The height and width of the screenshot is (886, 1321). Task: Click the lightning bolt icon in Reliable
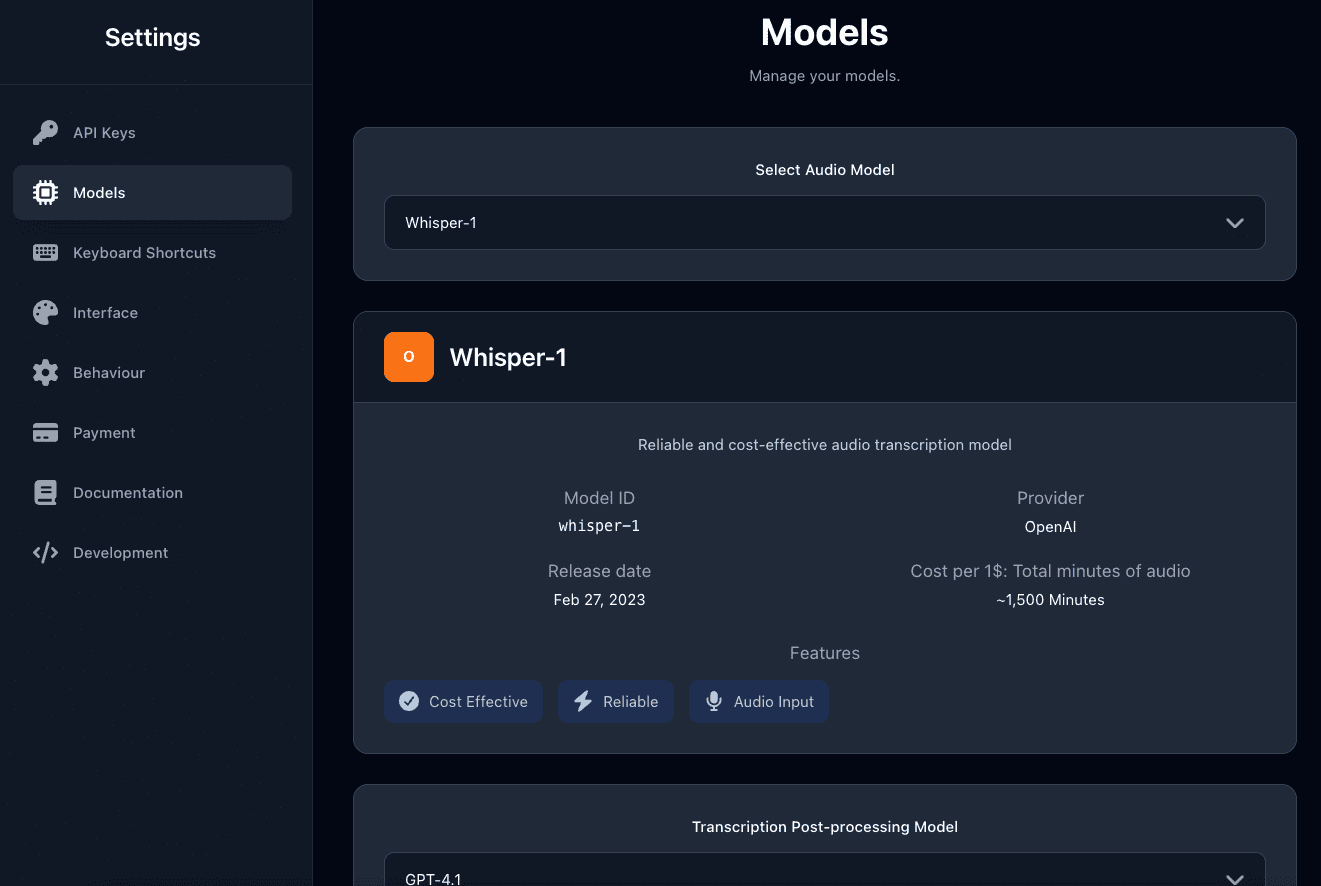(583, 702)
